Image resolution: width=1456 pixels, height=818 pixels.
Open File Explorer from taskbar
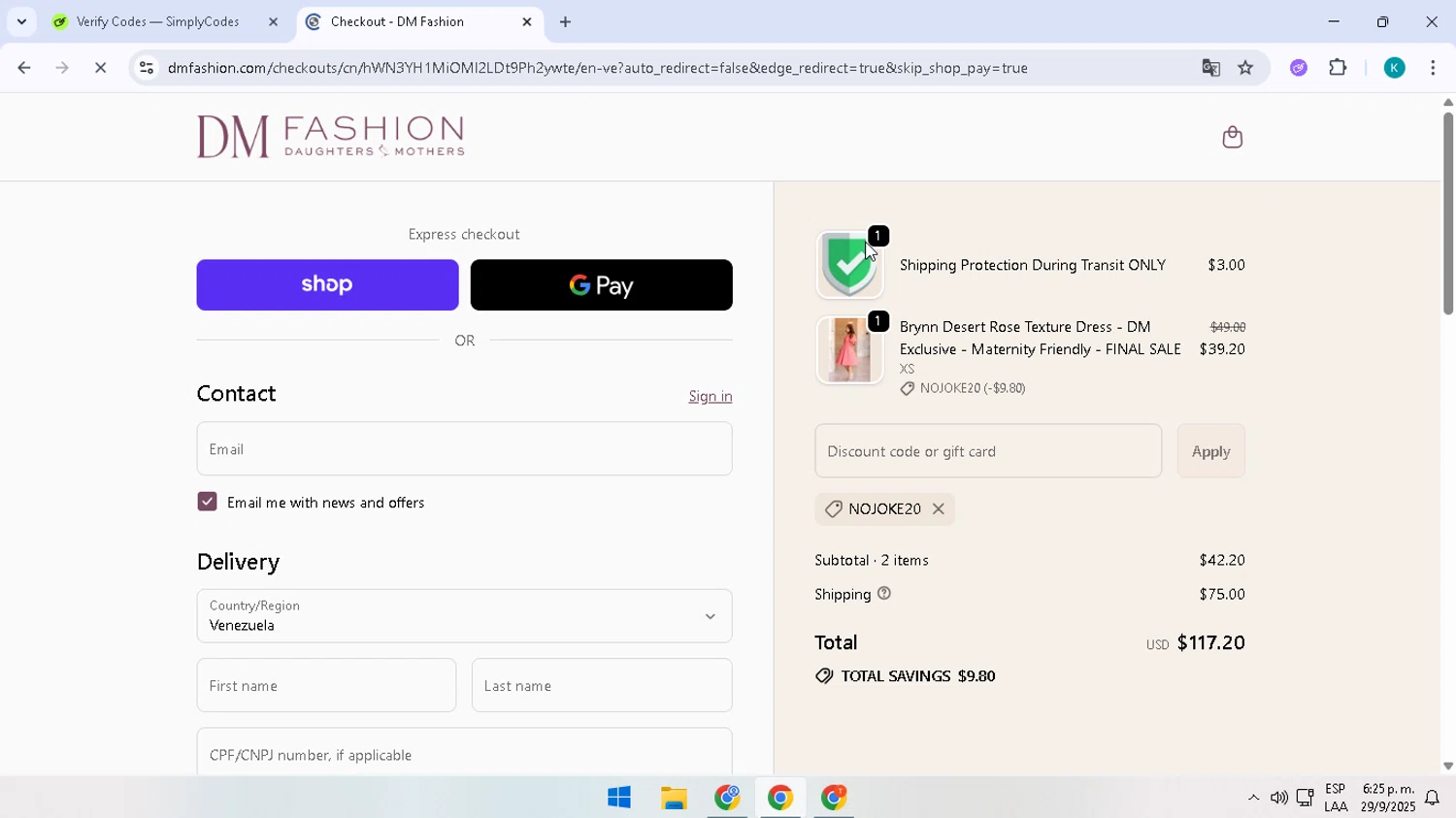[674, 798]
